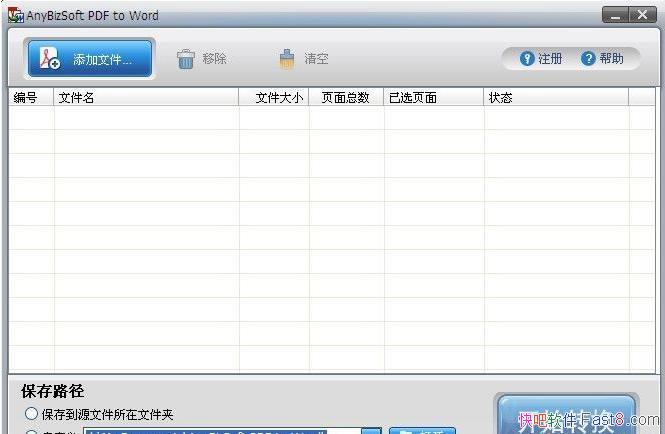Close the AnyBizSoft PDF to Word window
The image size is (665, 434).
pyautogui.click(x=643, y=15)
